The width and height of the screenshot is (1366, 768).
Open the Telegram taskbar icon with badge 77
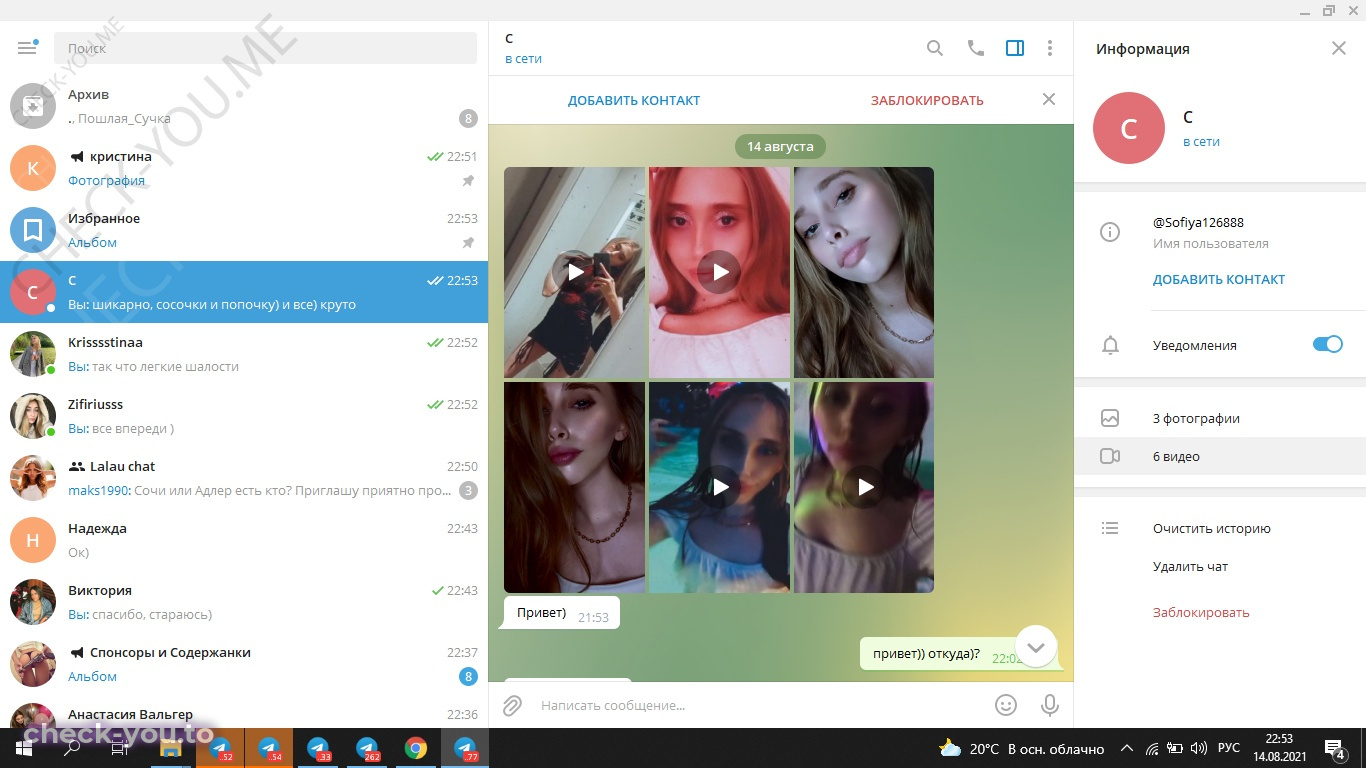465,748
